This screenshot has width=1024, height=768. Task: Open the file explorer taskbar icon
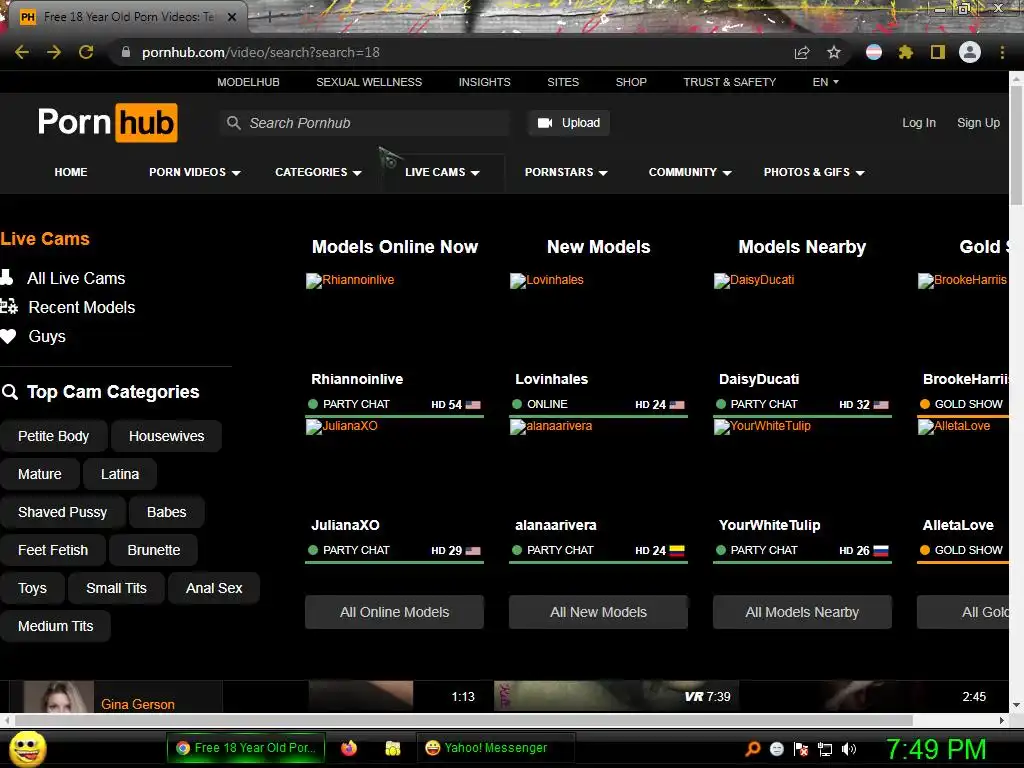coord(392,748)
